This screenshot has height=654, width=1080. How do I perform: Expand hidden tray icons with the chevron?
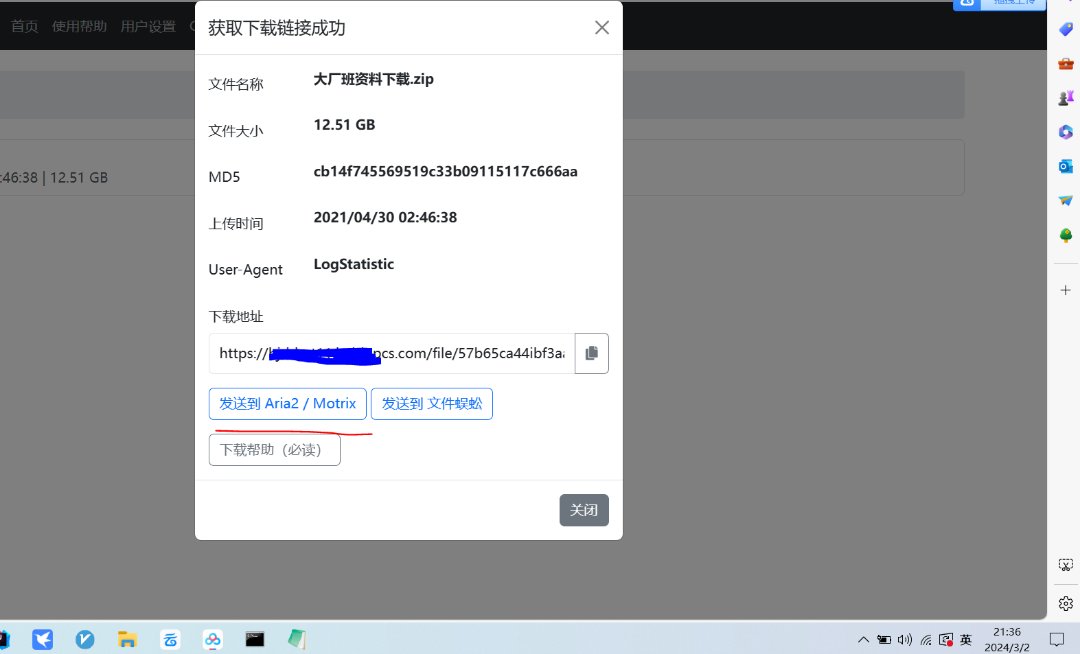click(x=863, y=639)
